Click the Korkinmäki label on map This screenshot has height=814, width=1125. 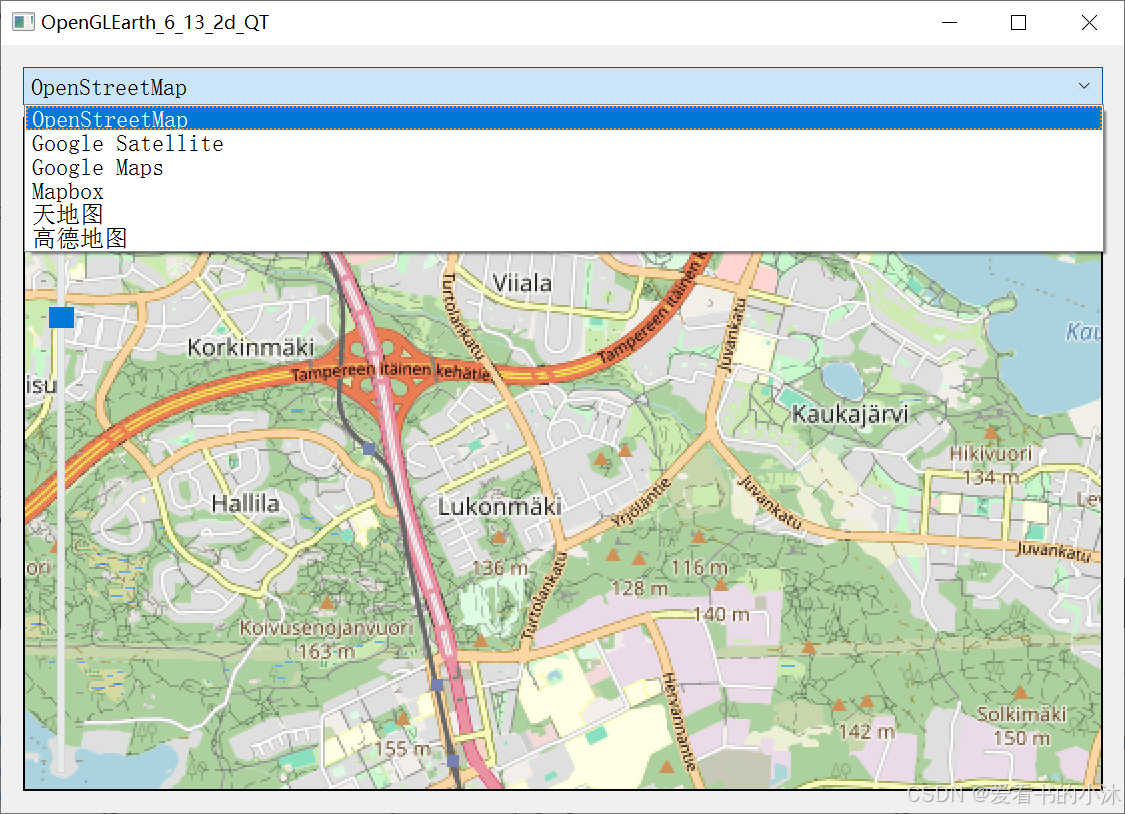250,348
